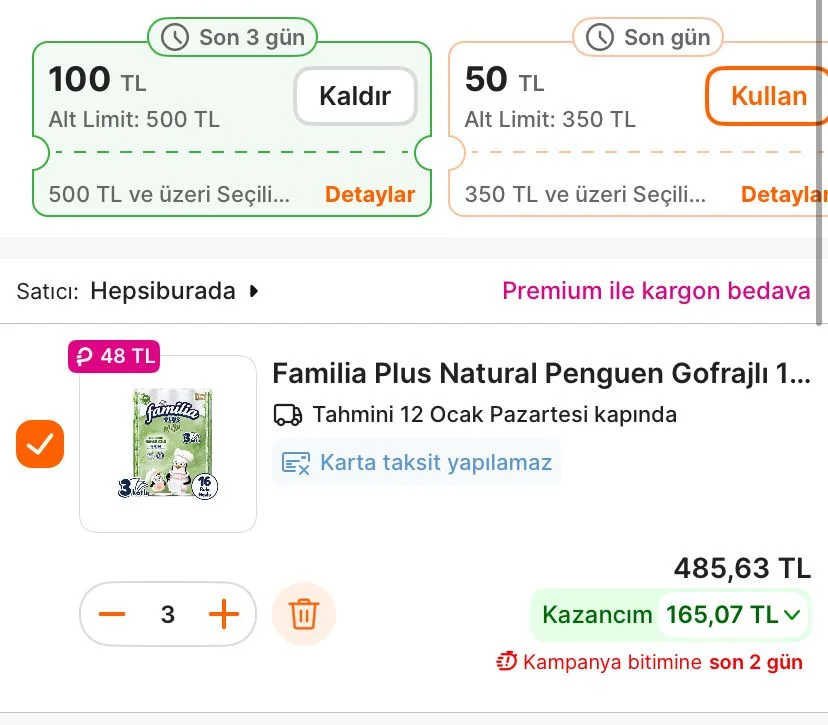Remove the 100 TL coupon with Kaldır
This screenshot has width=828, height=725.
[x=354, y=97]
